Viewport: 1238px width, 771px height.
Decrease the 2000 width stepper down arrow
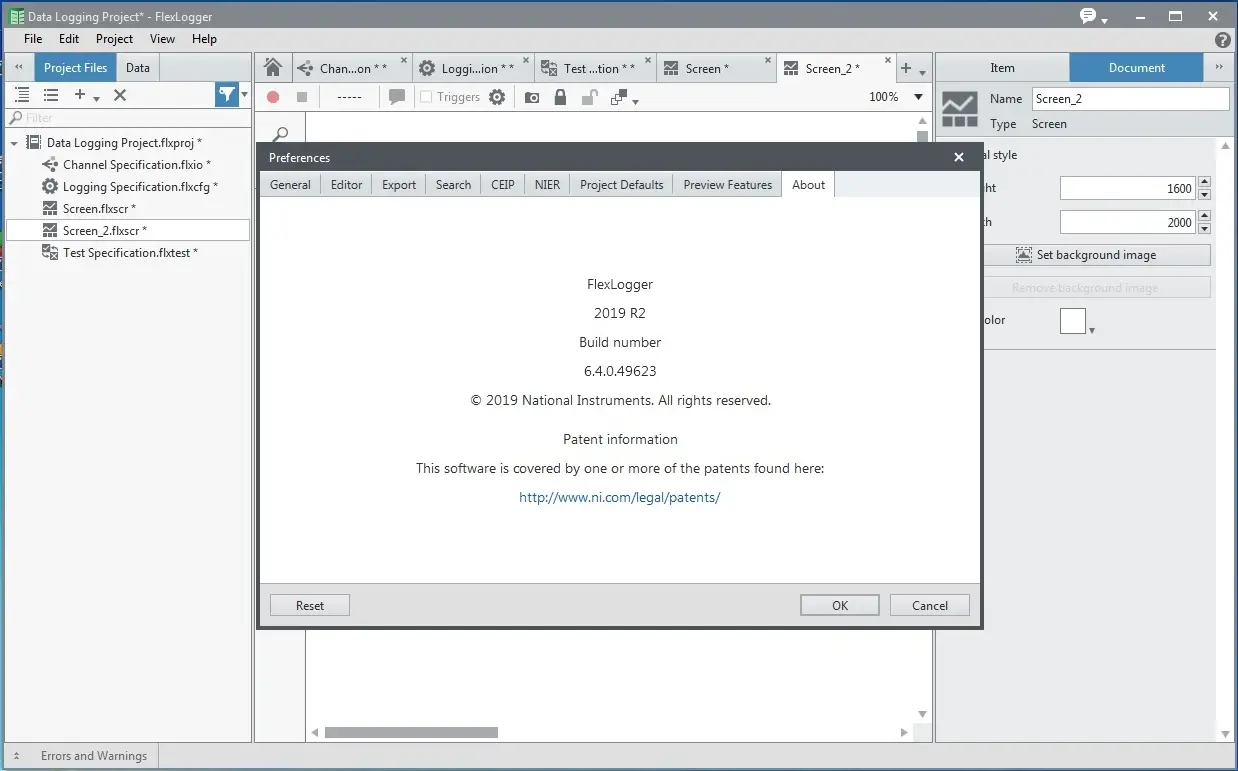coord(1204,228)
